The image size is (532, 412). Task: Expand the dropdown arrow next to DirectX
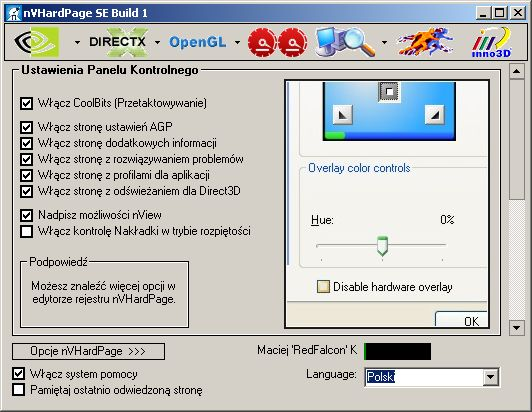[x=157, y=42]
